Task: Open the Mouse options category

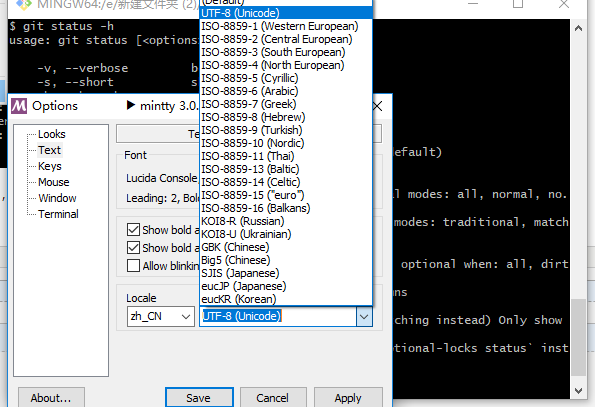Action: [x=54, y=182]
